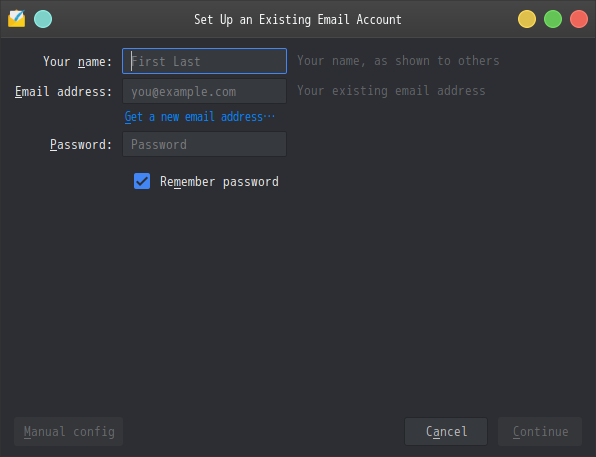Click the 'Remember password' label text
This screenshot has width=596, height=457.
point(219,182)
